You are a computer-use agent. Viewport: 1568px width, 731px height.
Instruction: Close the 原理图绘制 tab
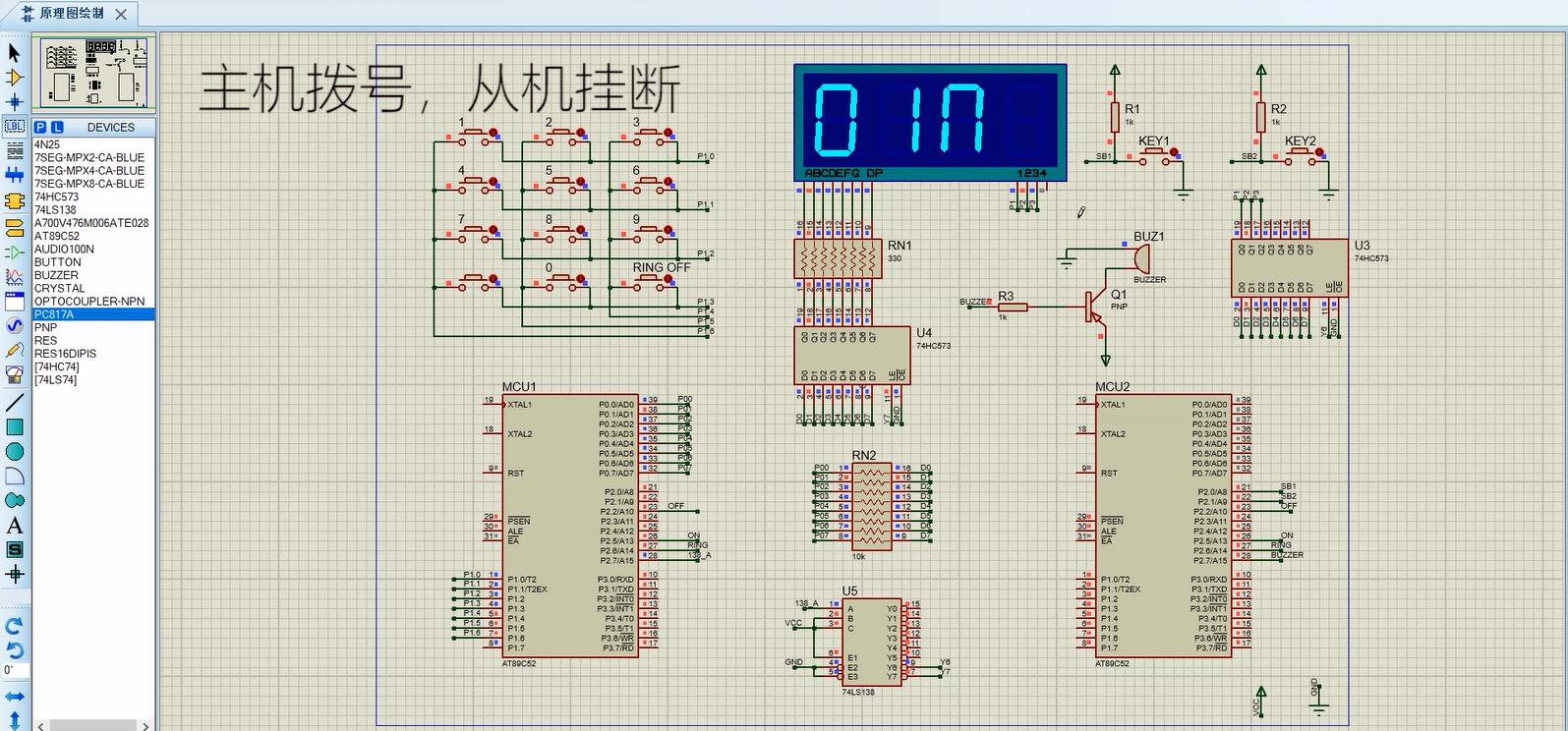tap(121, 14)
